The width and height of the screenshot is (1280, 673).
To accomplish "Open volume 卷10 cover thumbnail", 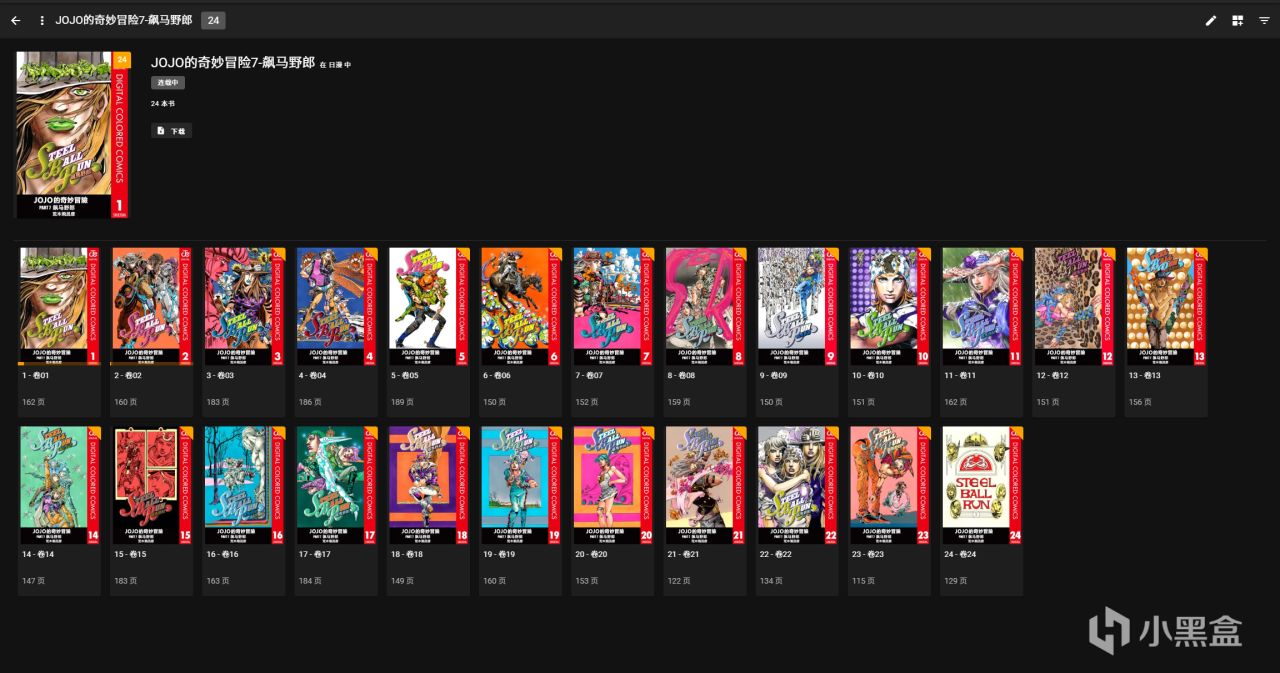I will pyautogui.click(x=890, y=306).
